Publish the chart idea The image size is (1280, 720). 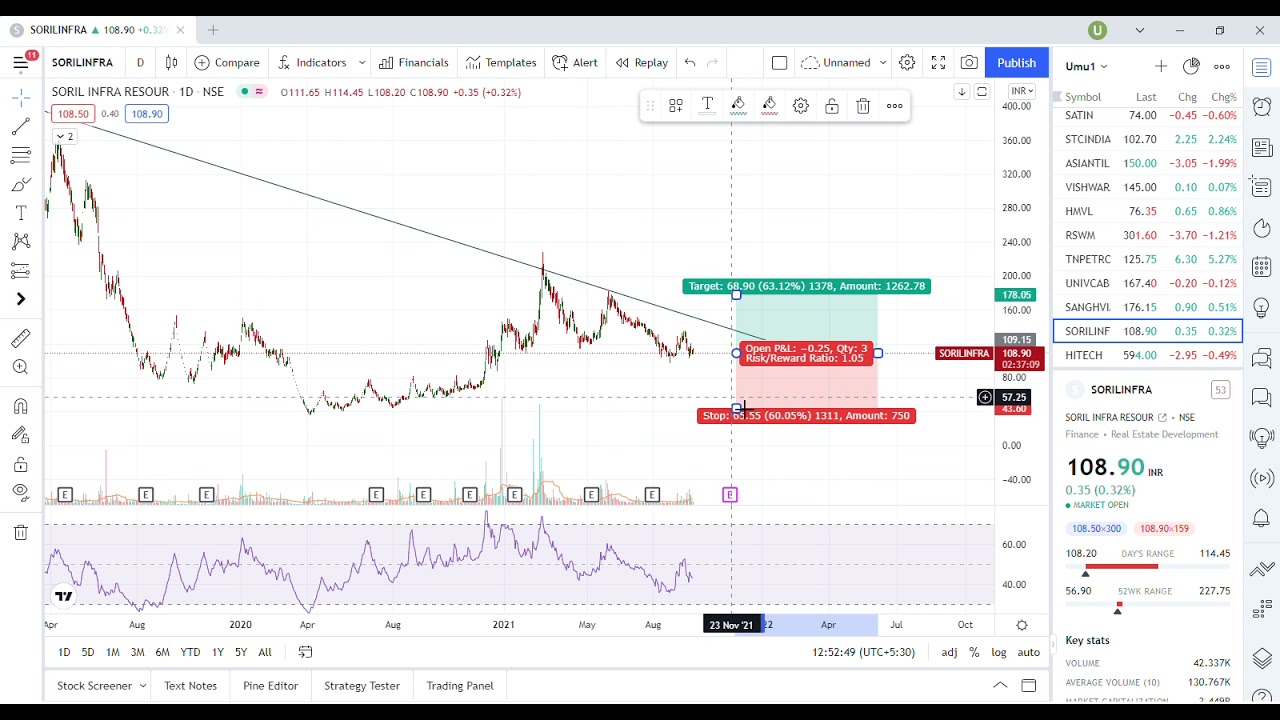tap(1016, 62)
